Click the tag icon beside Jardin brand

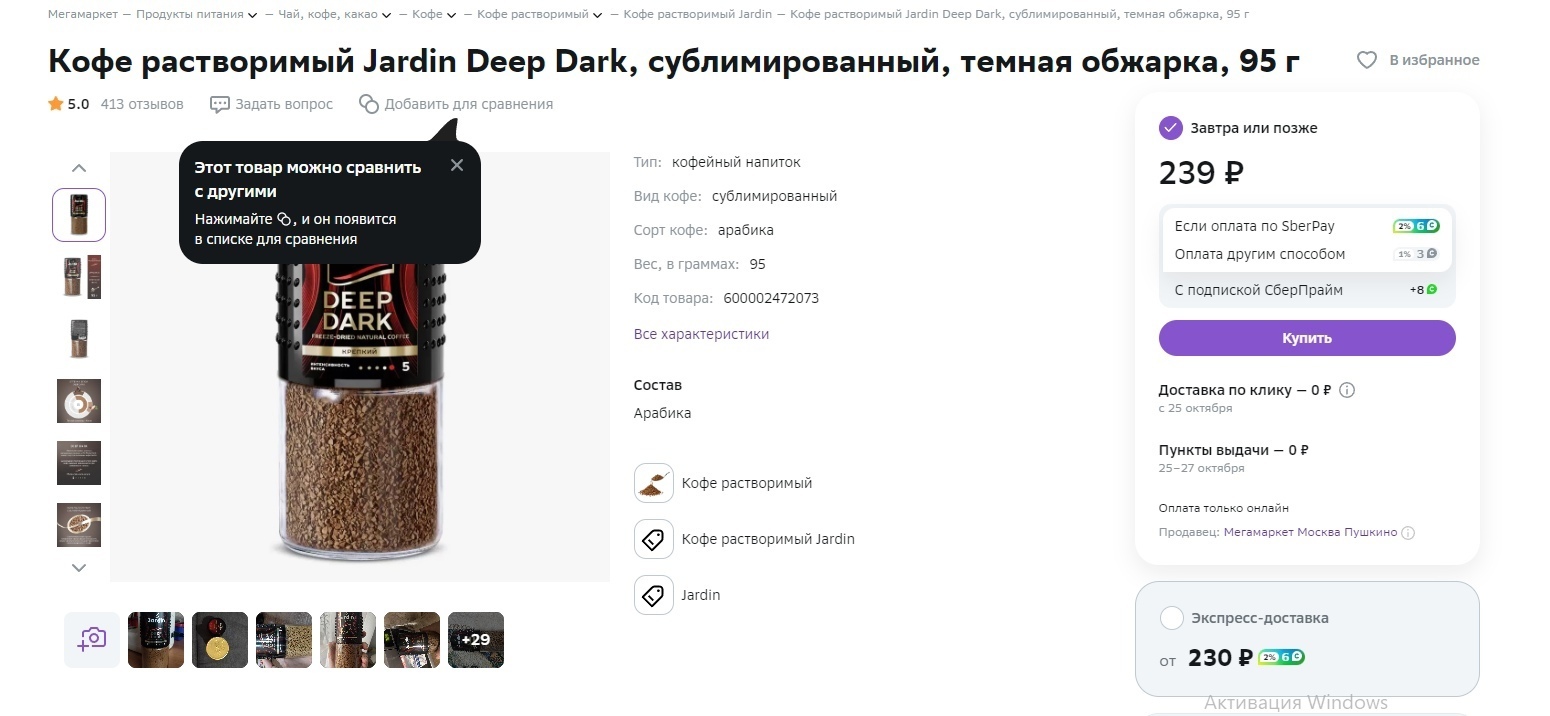click(654, 595)
